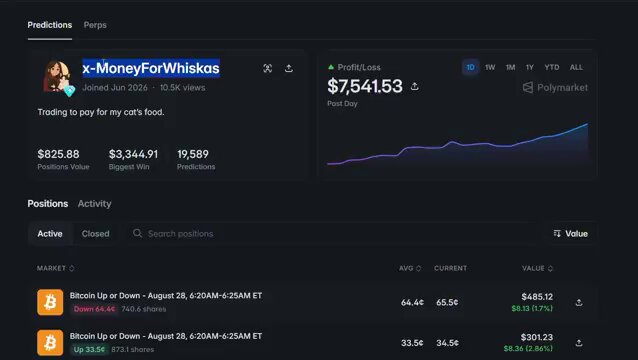638x360 pixels.
Task: Click the $485.12 value cell
Action: pyautogui.click(x=537, y=297)
